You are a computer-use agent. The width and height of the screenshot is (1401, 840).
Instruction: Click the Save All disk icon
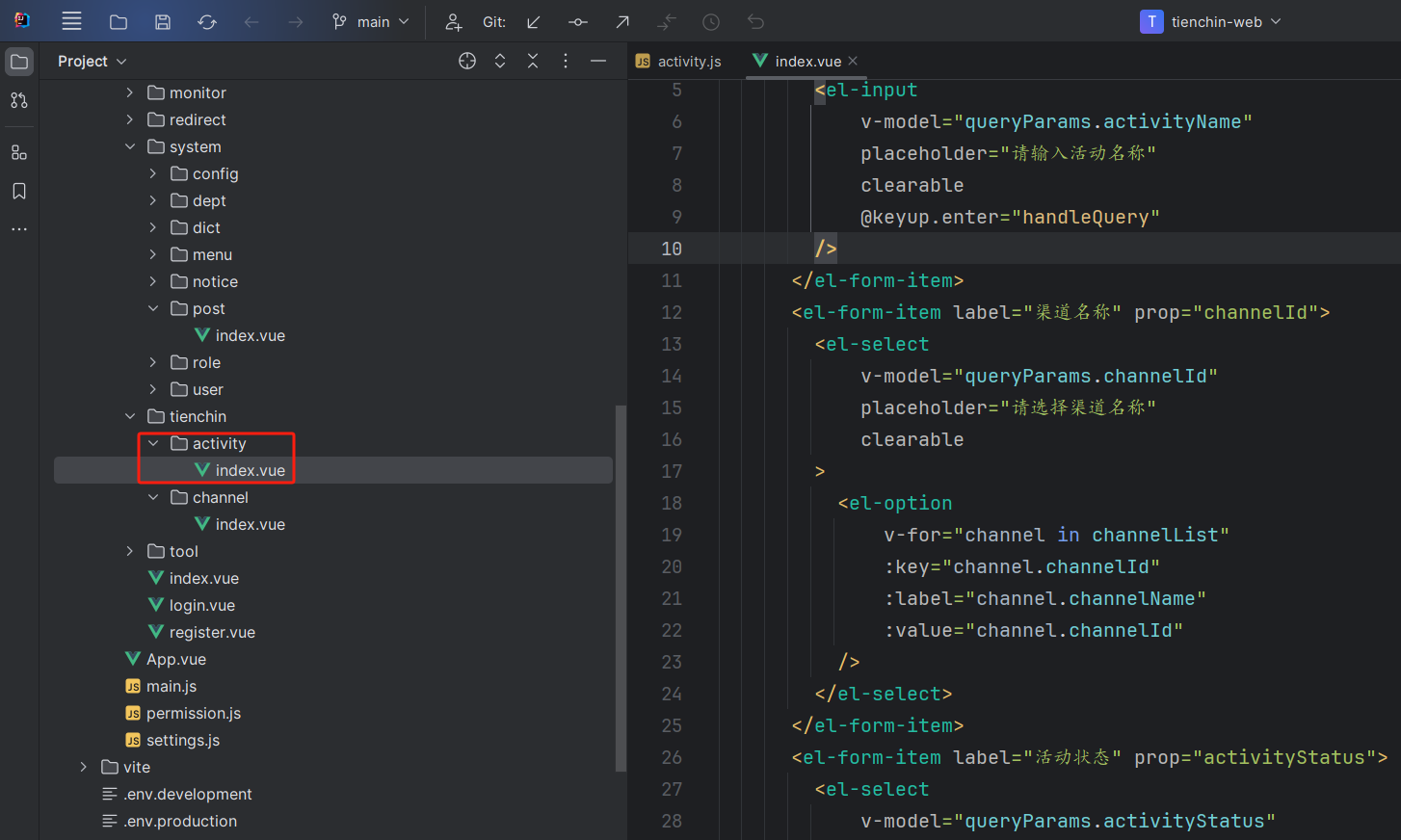[163, 21]
